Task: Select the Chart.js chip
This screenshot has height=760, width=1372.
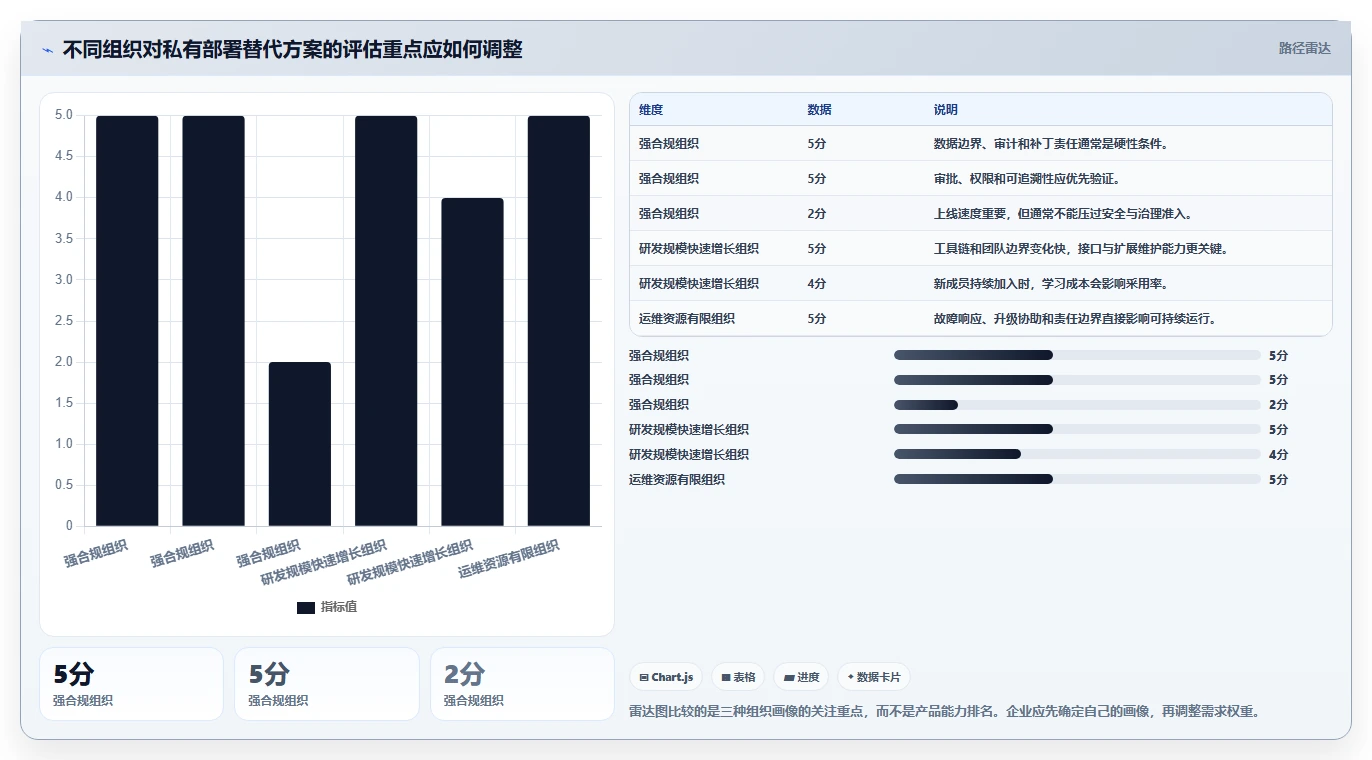Action: (666, 677)
